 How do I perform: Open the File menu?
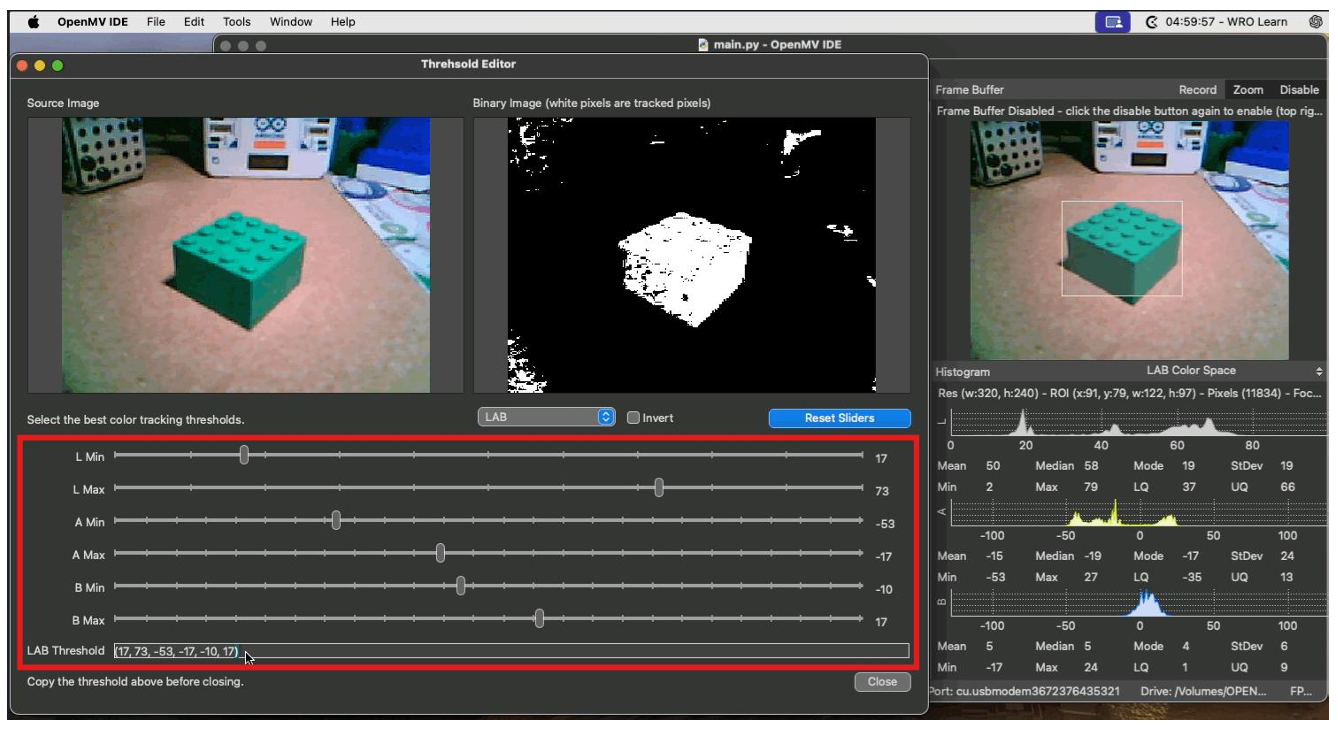[x=156, y=22]
